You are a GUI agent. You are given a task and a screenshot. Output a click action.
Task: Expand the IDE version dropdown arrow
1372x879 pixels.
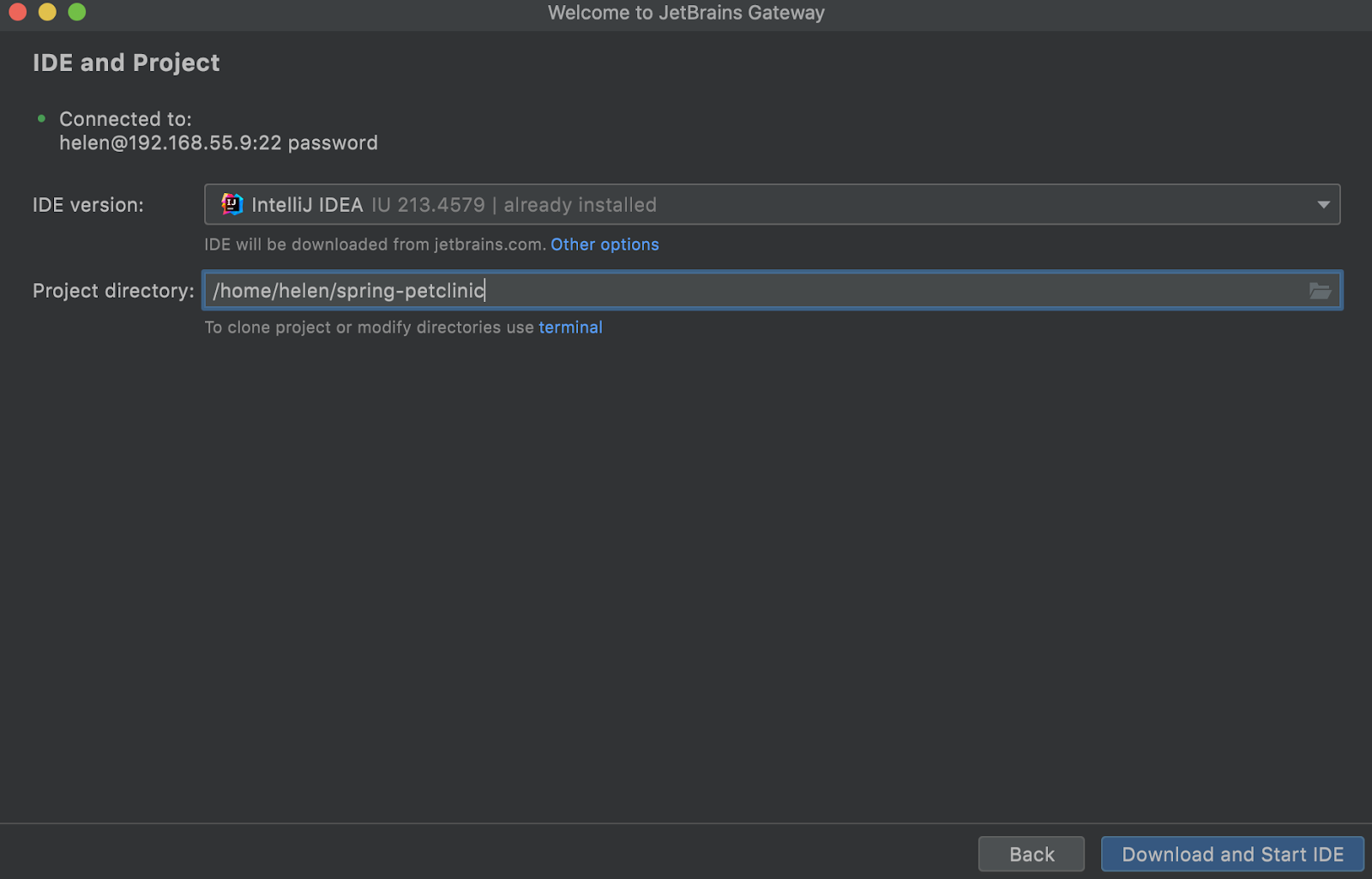1323,204
